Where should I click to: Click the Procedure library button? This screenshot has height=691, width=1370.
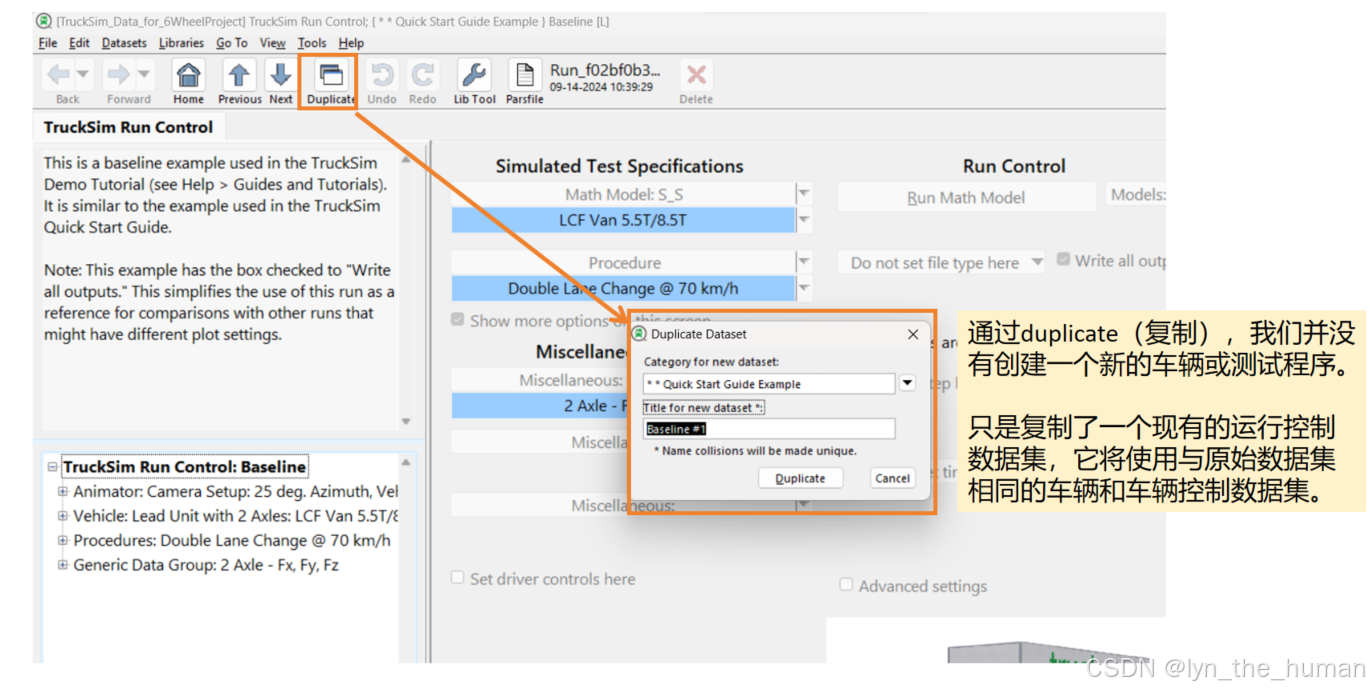click(x=622, y=262)
